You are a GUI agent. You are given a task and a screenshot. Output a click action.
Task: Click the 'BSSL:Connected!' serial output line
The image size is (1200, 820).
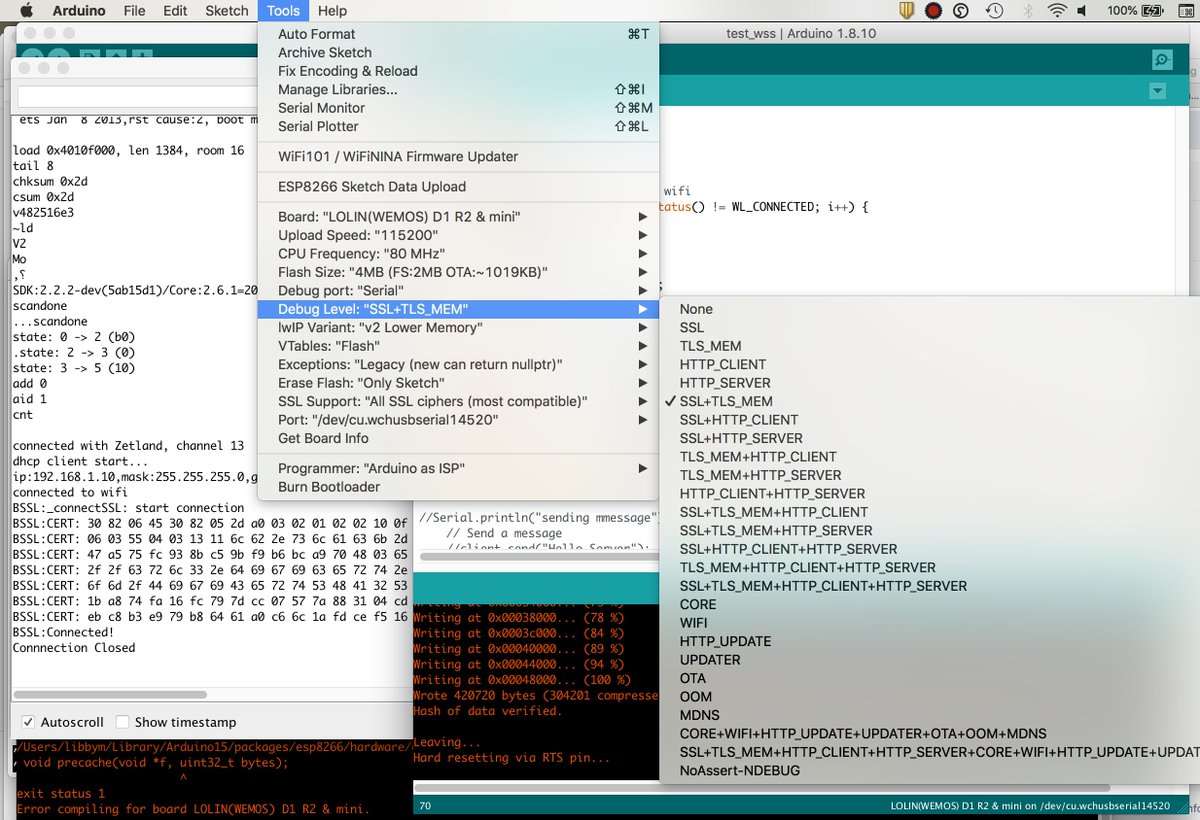click(64, 632)
